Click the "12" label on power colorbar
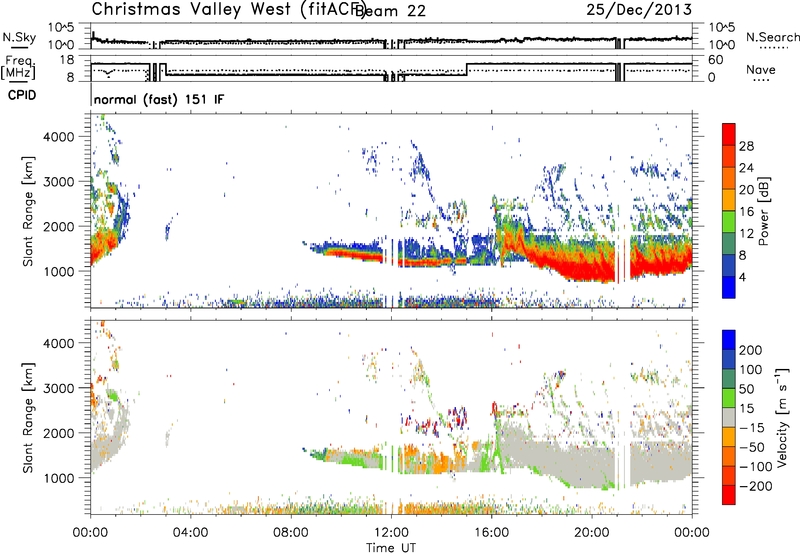 [746, 234]
